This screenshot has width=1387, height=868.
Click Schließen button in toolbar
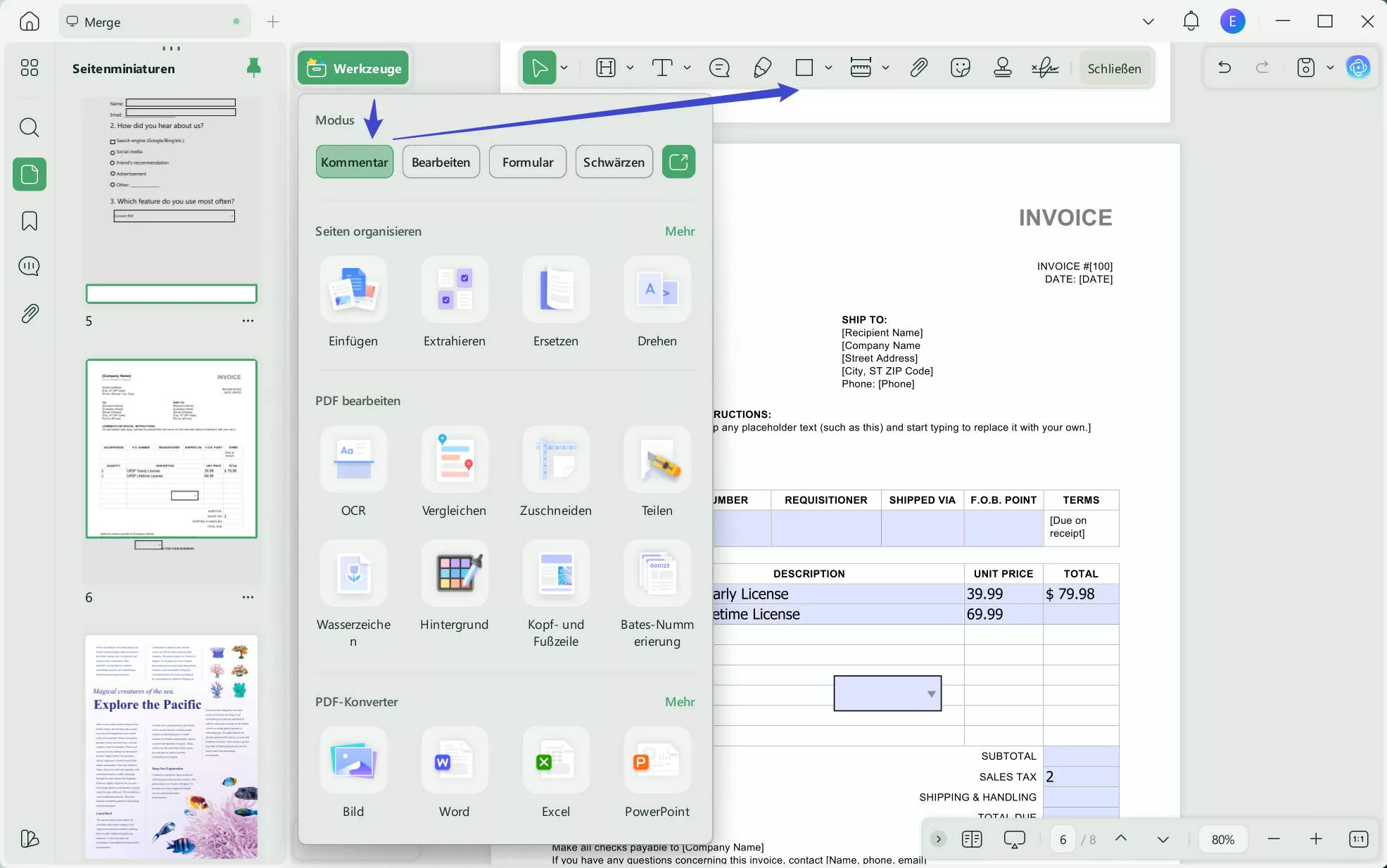coord(1114,68)
